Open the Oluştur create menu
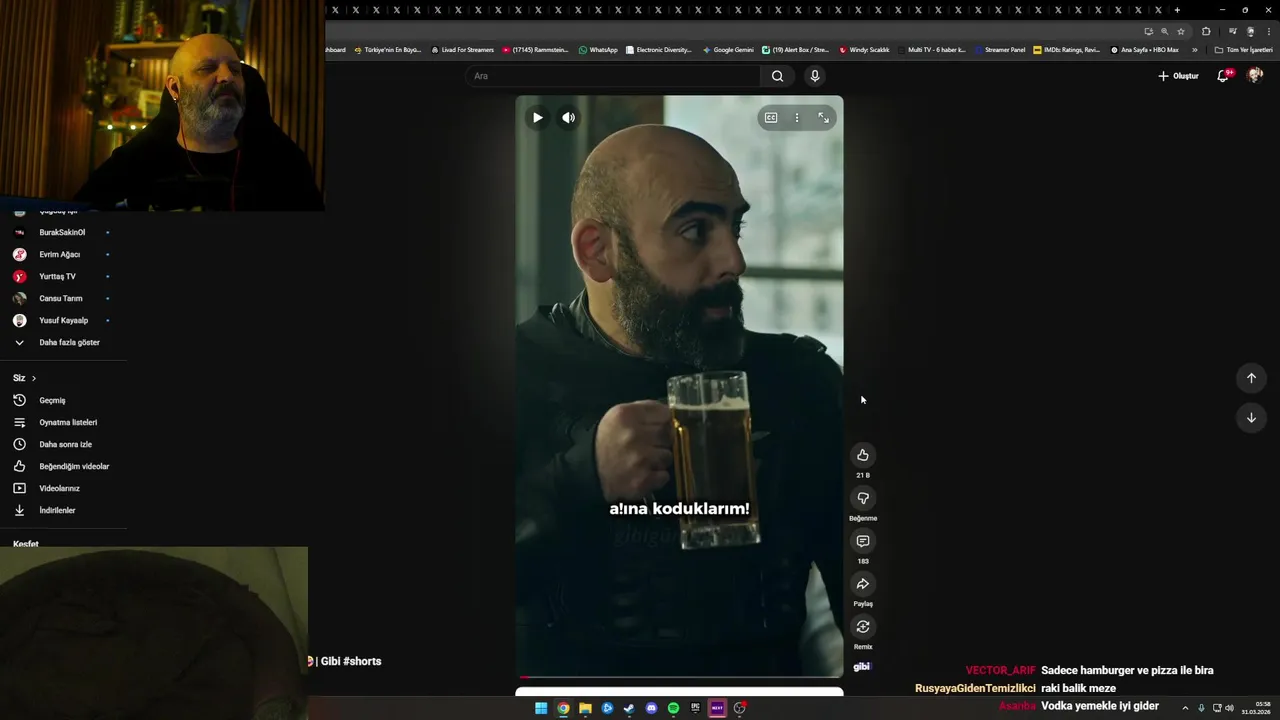Image resolution: width=1280 pixels, height=720 pixels. click(1178, 76)
